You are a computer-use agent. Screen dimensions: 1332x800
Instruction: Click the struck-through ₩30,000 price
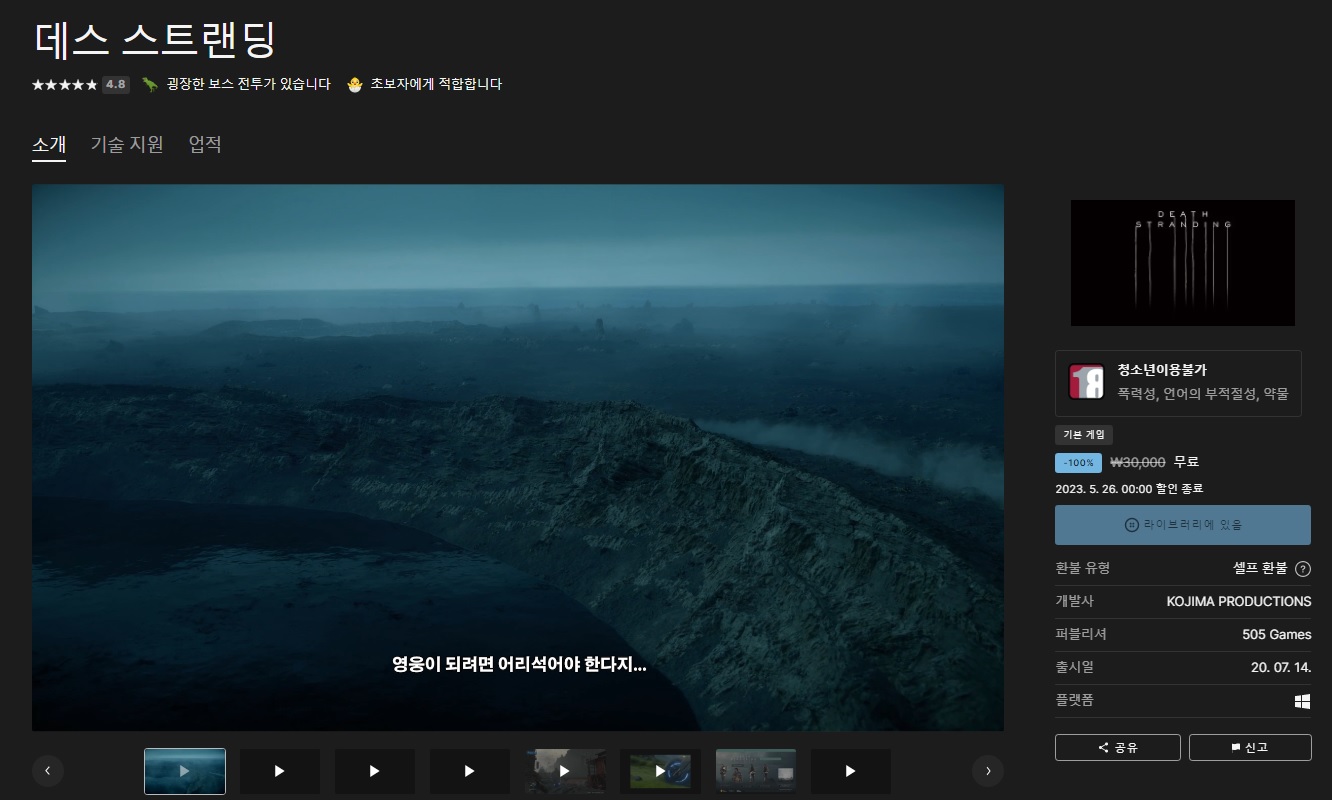click(x=1138, y=463)
